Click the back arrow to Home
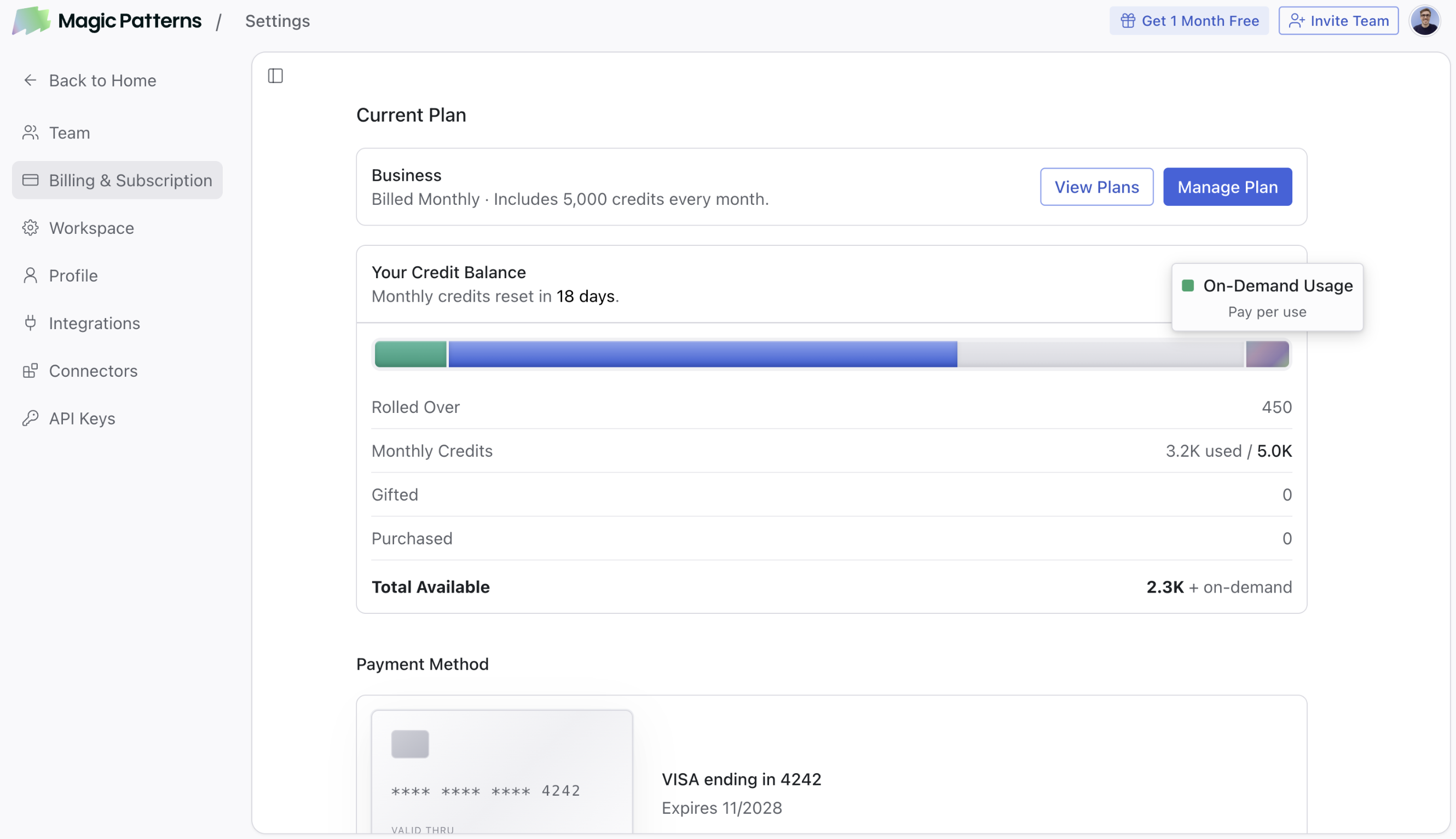Image resolution: width=1456 pixels, height=839 pixels. point(31,80)
